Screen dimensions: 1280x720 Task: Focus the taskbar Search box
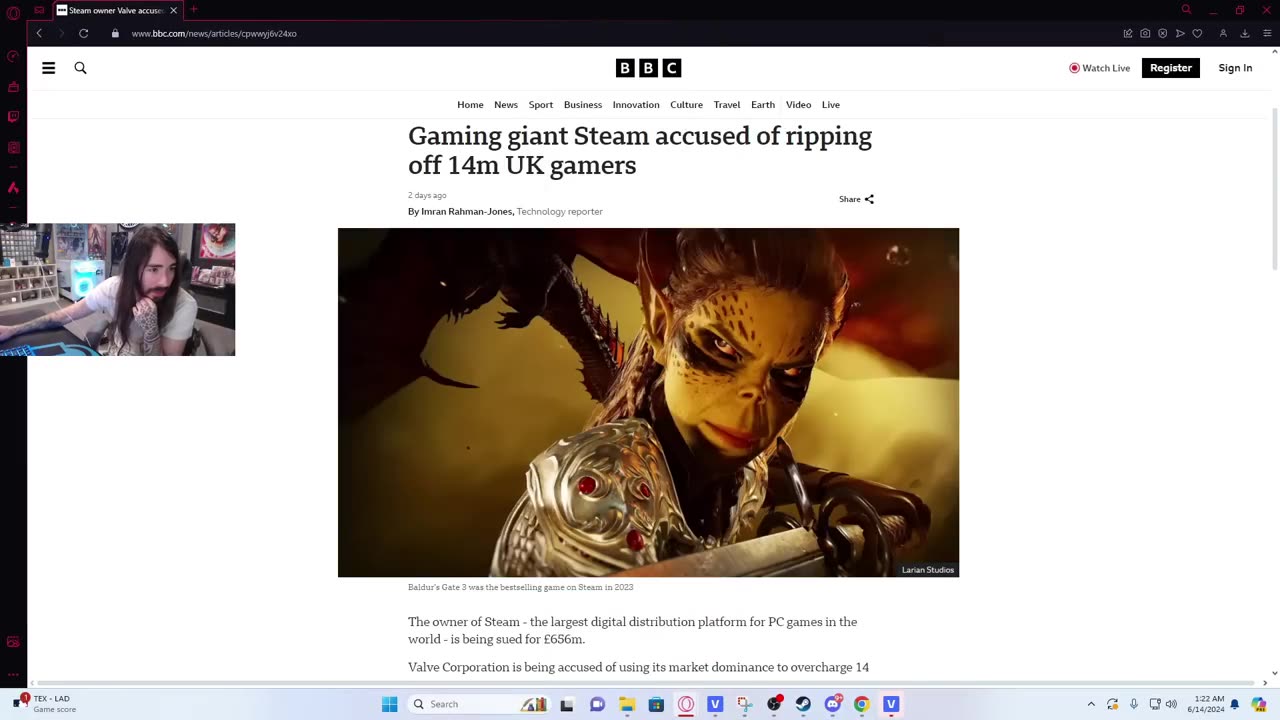click(480, 704)
